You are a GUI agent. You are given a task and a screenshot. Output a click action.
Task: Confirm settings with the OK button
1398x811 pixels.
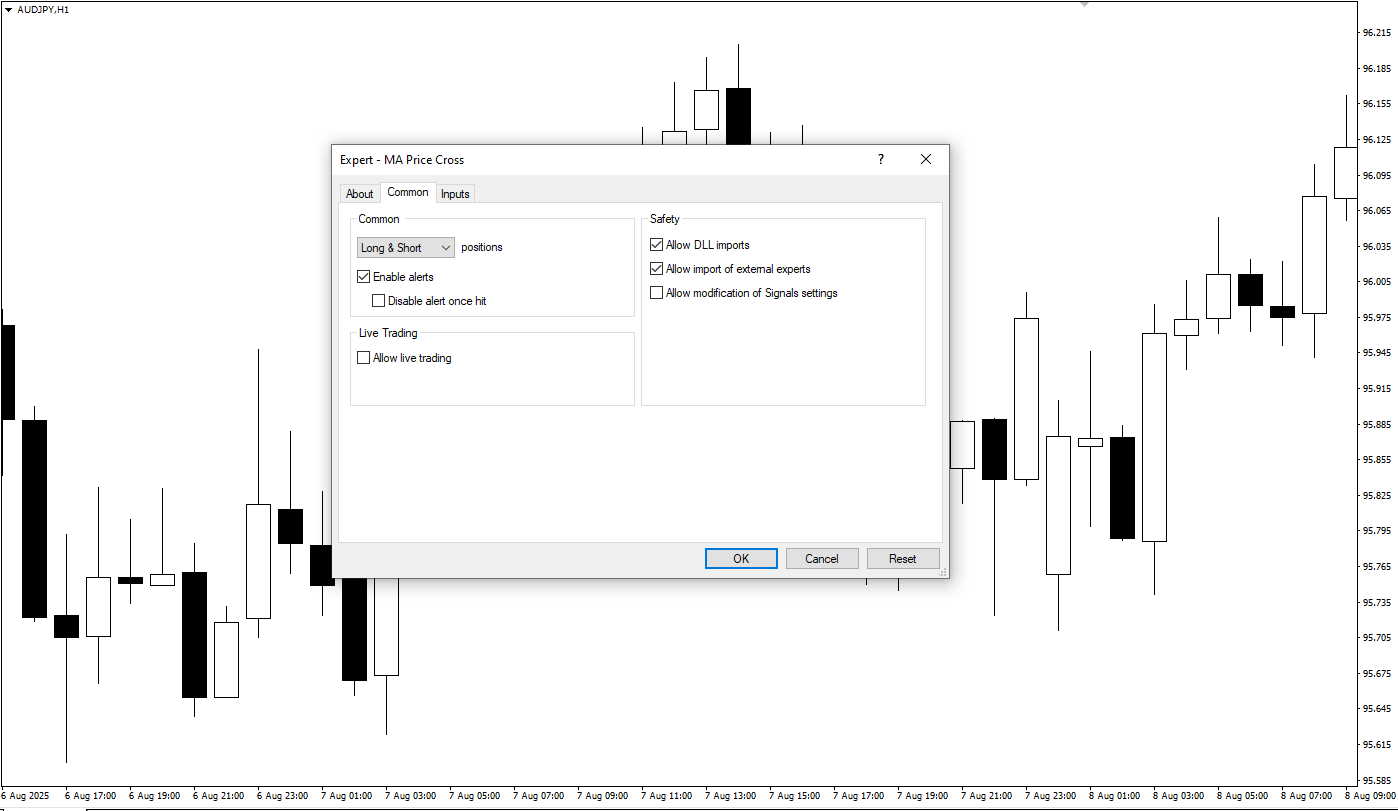click(x=740, y=558)
